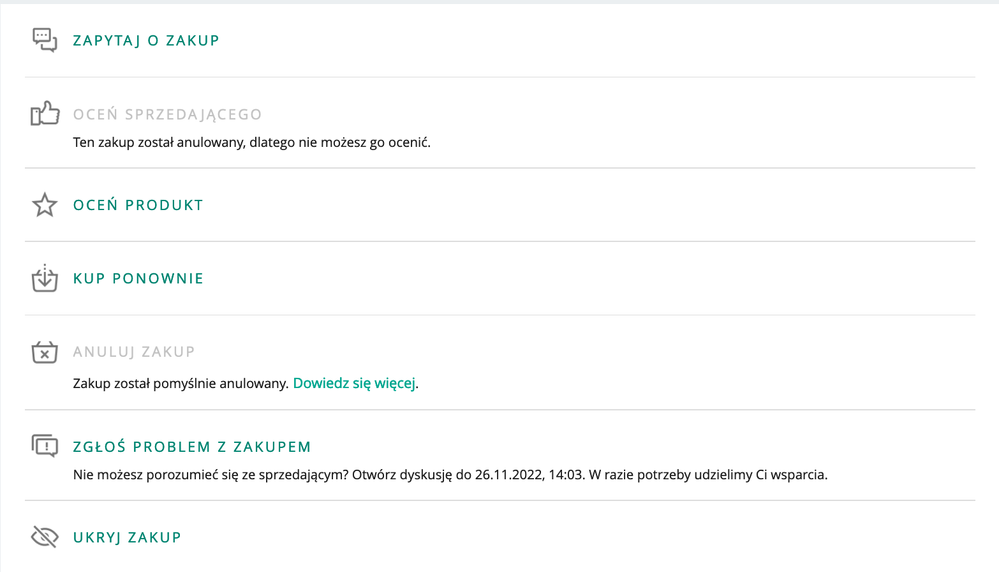Select the greyed-out Oceń sprzedającego heading
The image size is (999, 572).
168,115
